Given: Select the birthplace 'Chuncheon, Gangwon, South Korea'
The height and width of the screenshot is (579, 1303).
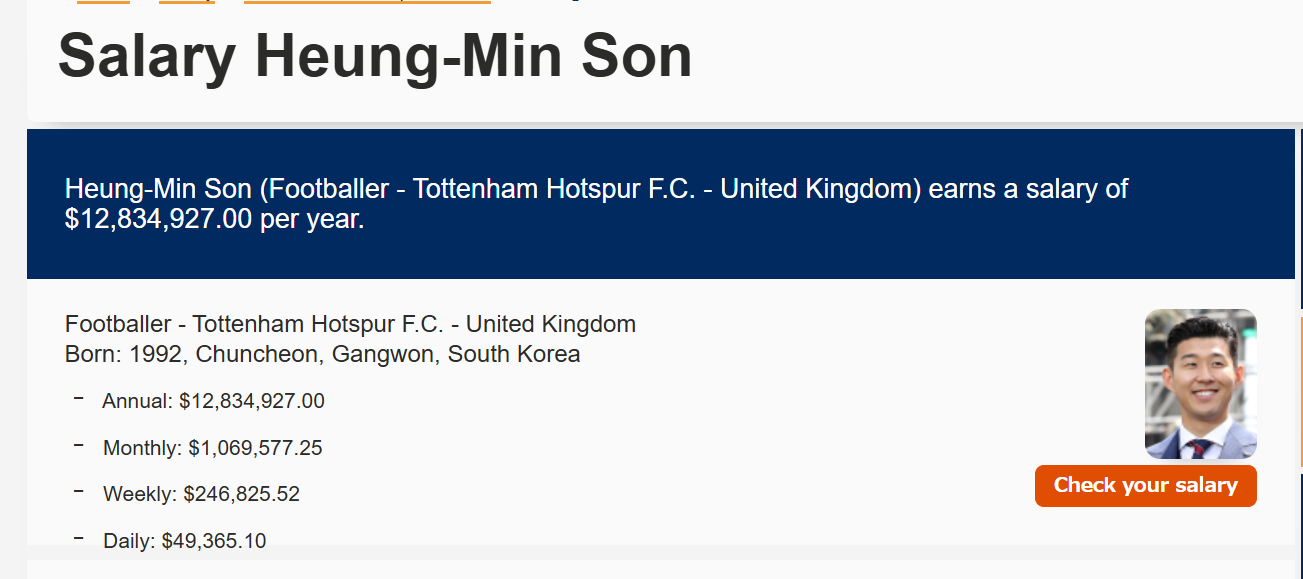Looking at the screenshot, I should click(388, 354).
